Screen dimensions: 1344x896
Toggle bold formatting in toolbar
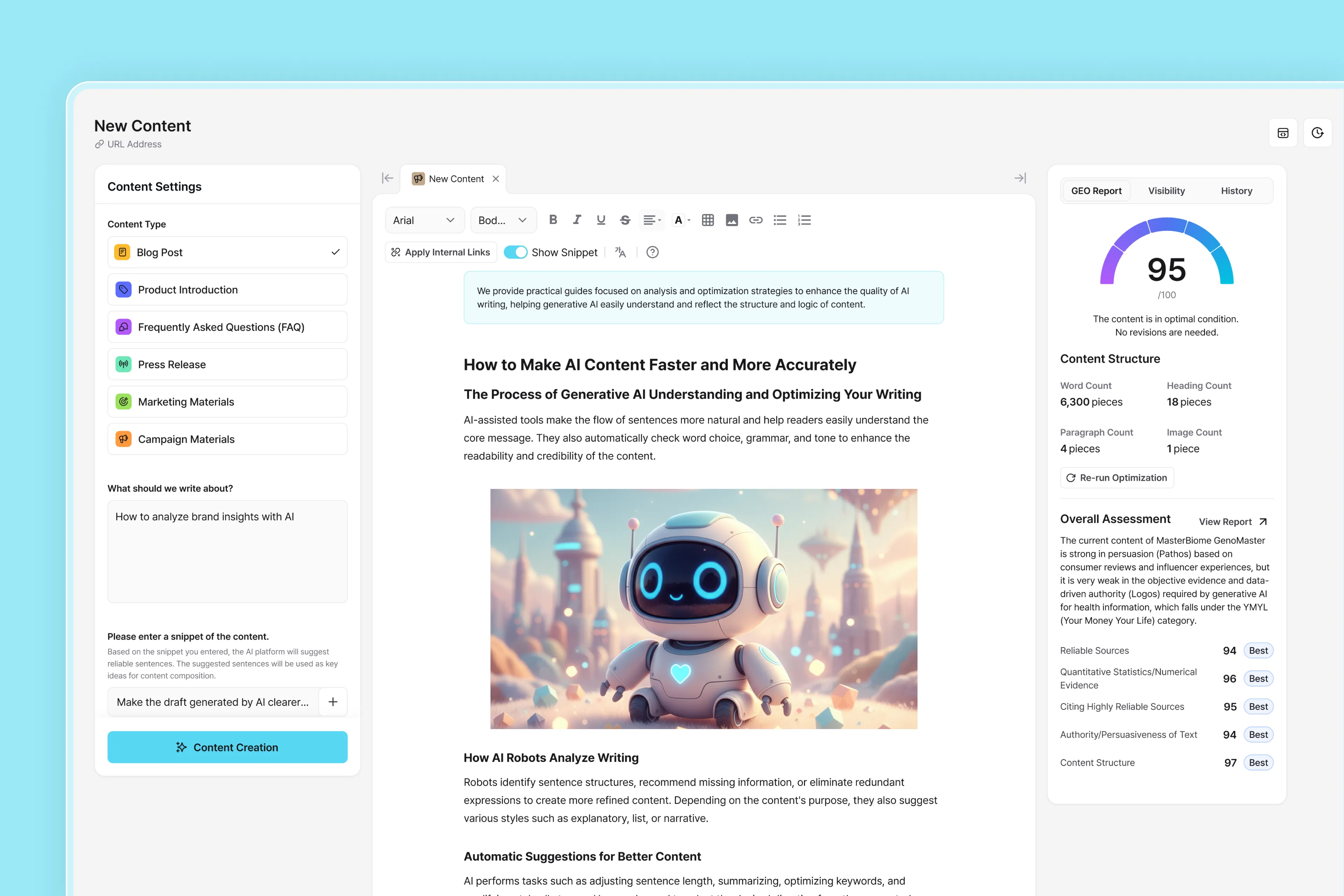tap(553, 220)
